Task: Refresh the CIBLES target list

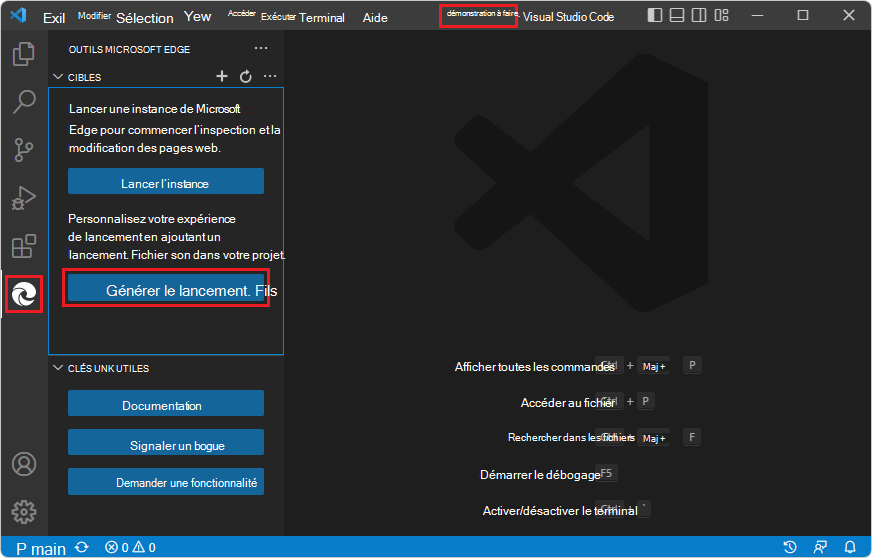Action: [246, 76]
